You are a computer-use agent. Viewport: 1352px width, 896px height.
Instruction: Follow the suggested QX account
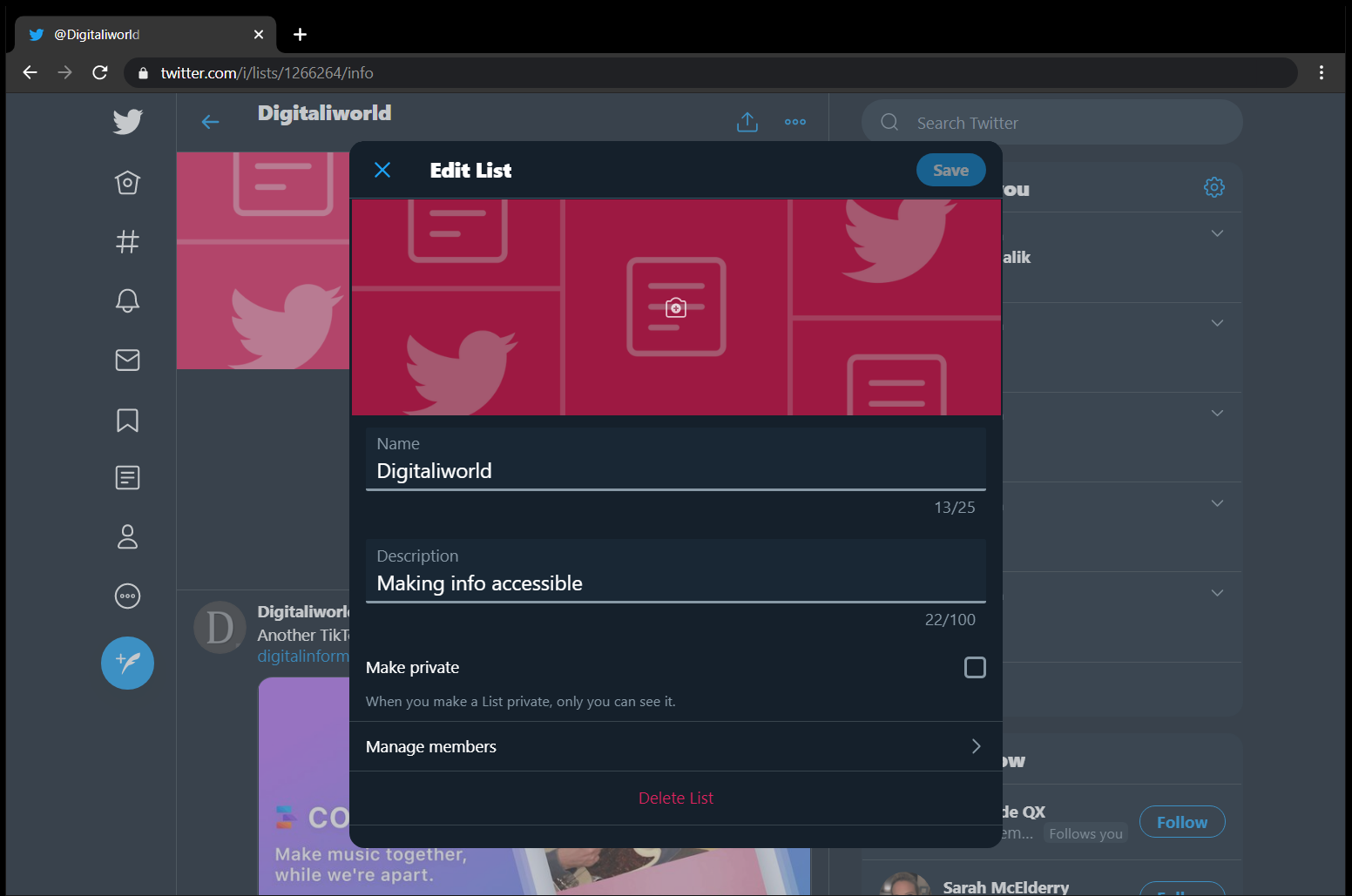pyautogui.click(x=1181, y=821)
